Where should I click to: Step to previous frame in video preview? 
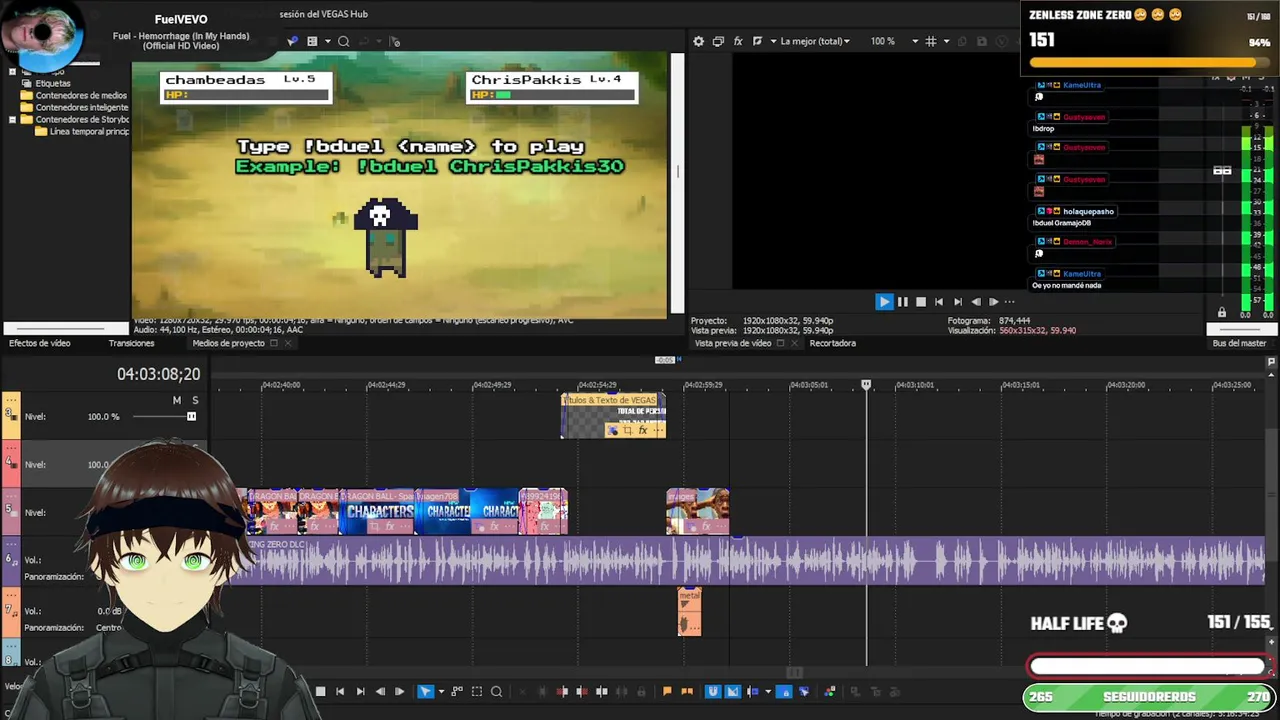(976, 301)
